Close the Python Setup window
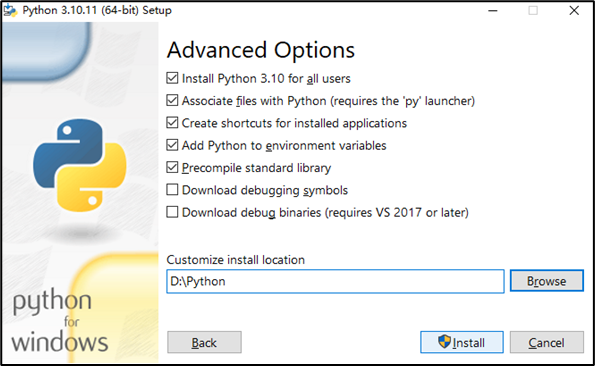 pos(574,11)
